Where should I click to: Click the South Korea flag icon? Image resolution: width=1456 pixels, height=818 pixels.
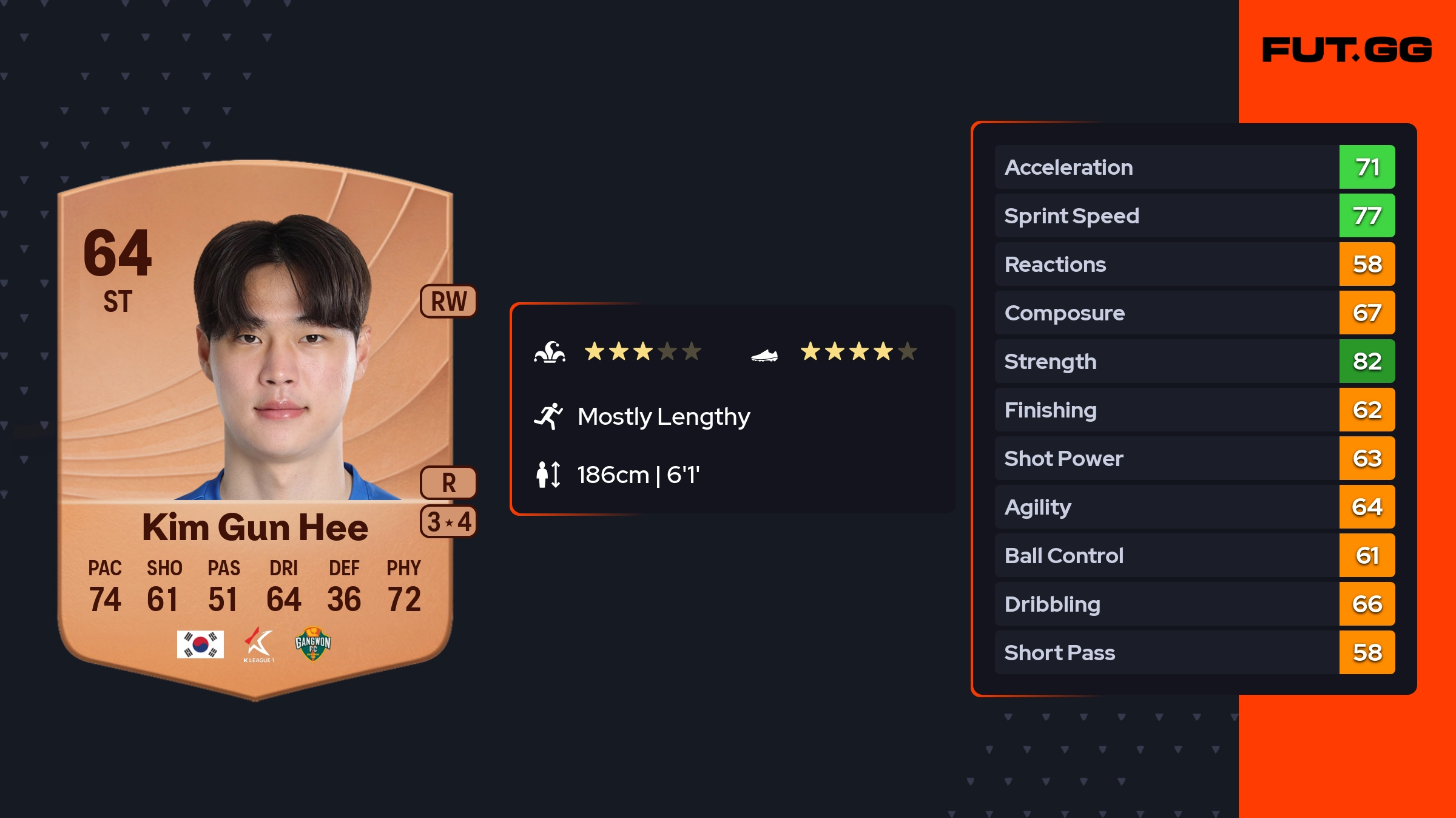(x=200, y=644)
